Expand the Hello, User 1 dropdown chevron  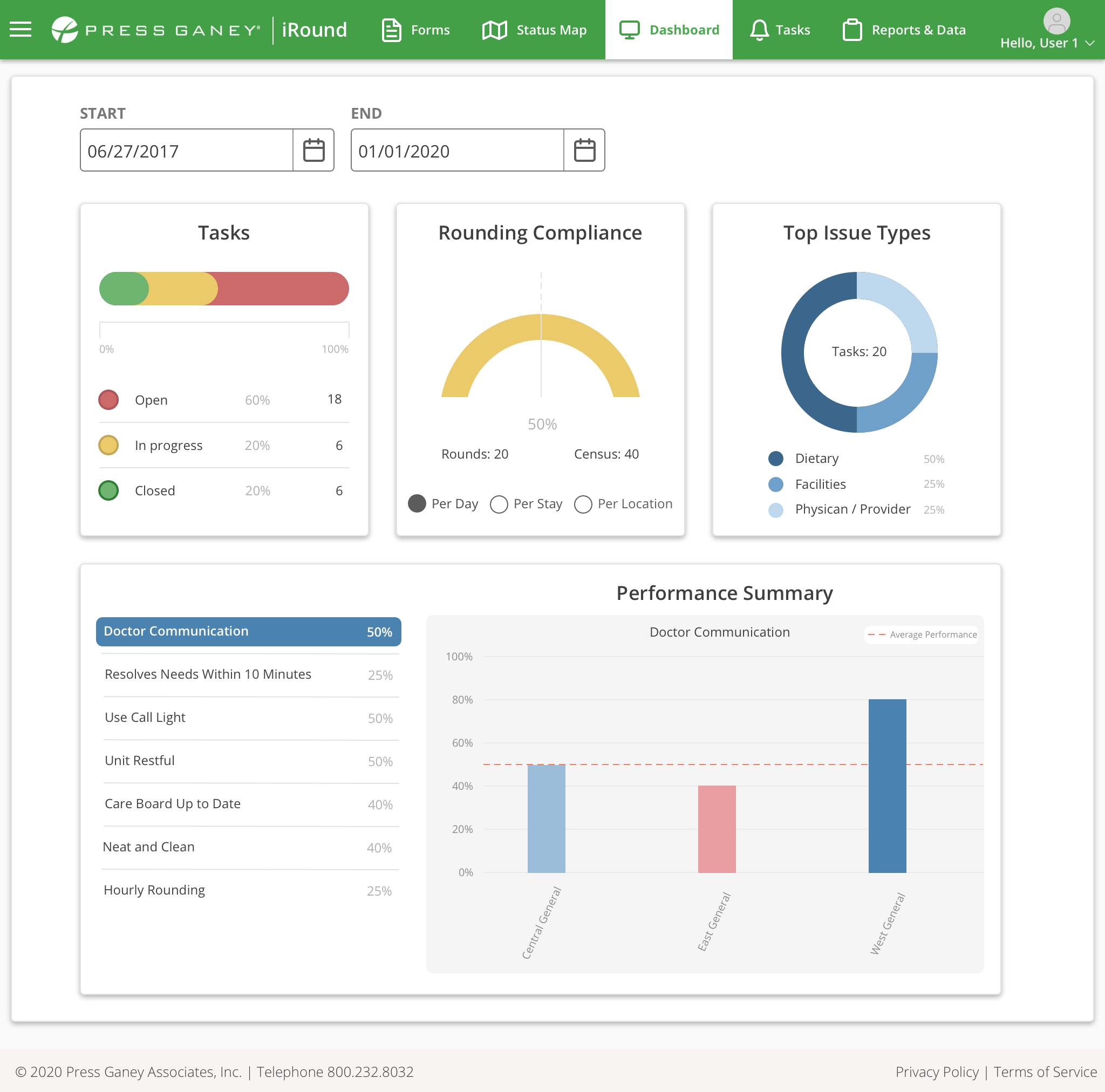[1089, 43]
